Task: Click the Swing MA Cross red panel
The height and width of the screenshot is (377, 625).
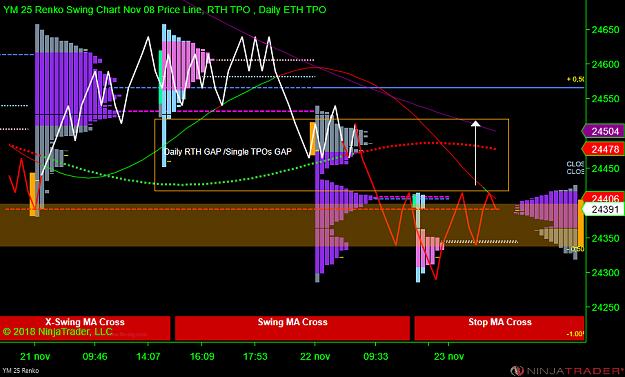Action: (x=292, y=328)
